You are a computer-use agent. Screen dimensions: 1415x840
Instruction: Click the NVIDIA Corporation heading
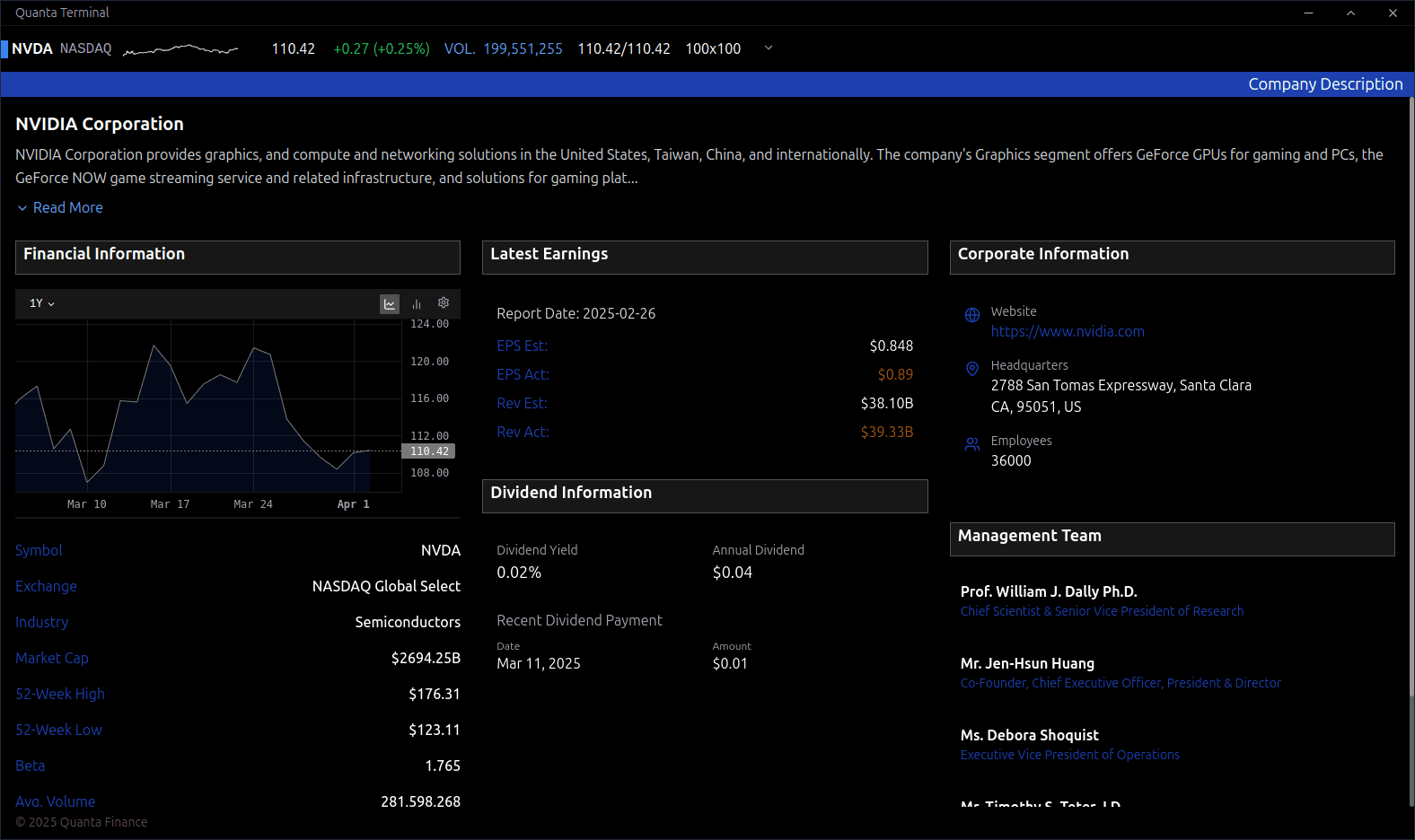point(100,124)
